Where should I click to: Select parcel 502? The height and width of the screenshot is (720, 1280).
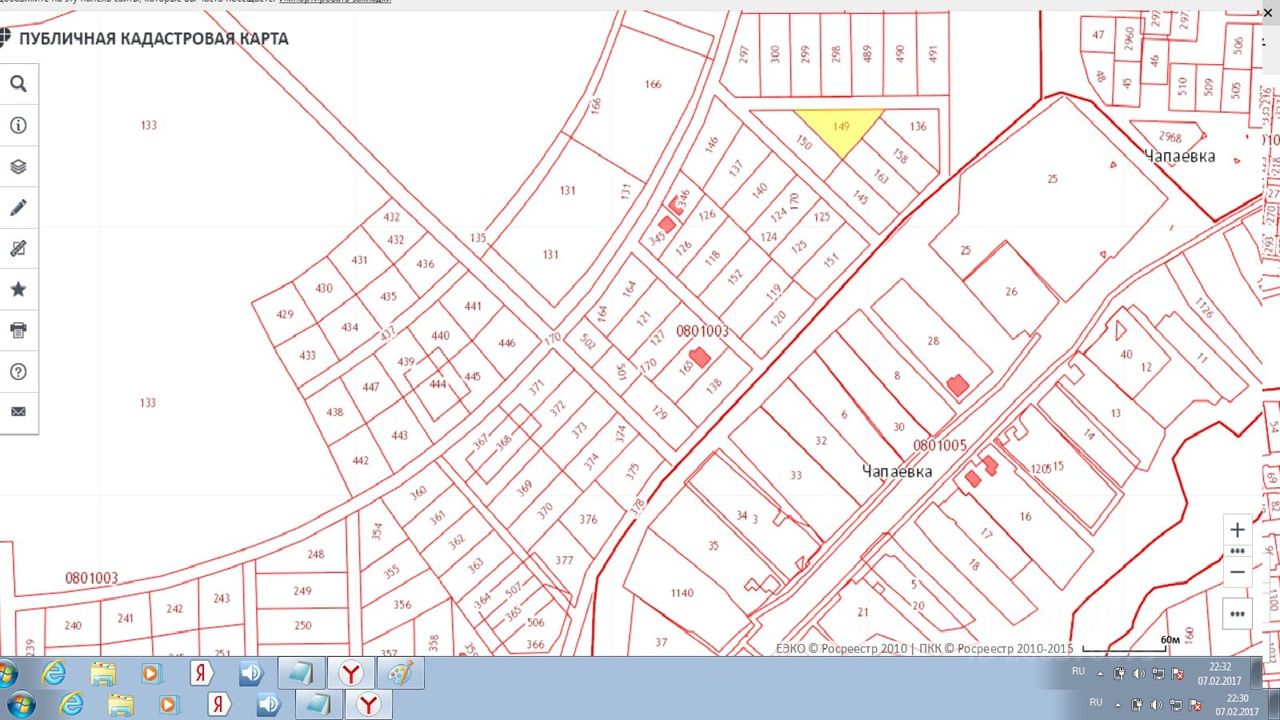[x=589, y=343]
